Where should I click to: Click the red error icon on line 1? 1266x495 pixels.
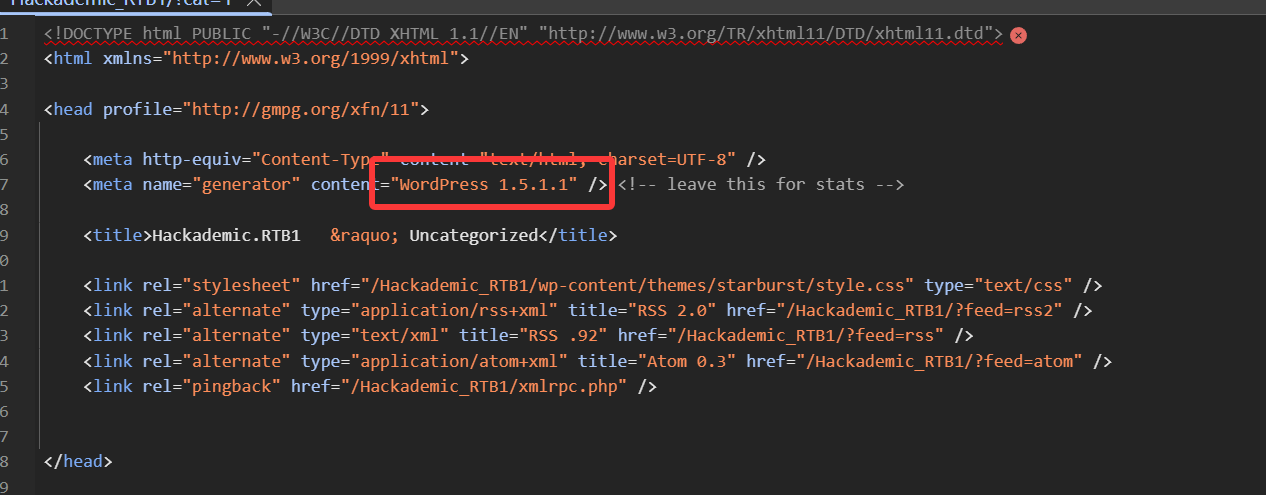click(x=1018, y=35)
